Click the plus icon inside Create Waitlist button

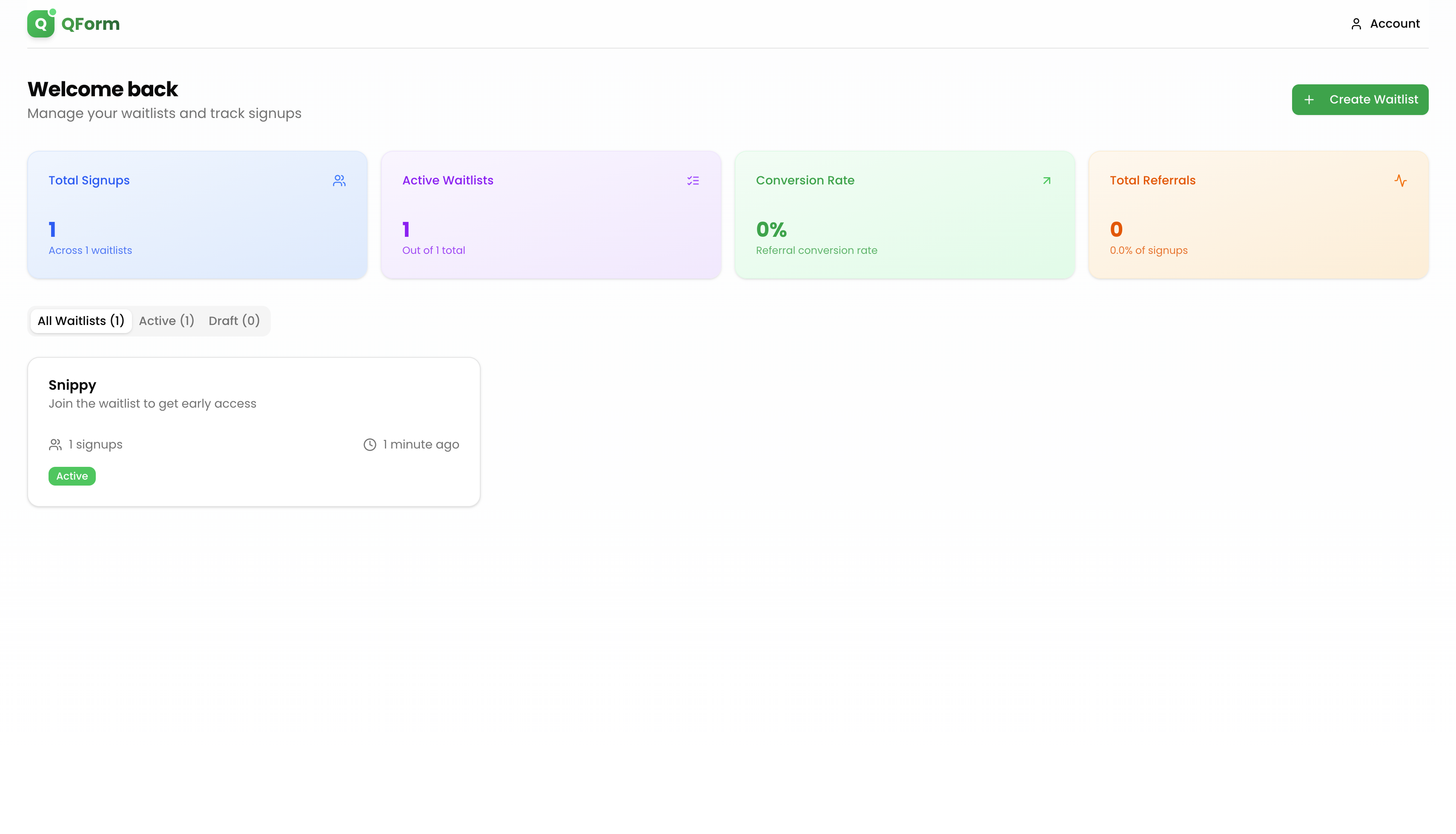coord(1310,99)
